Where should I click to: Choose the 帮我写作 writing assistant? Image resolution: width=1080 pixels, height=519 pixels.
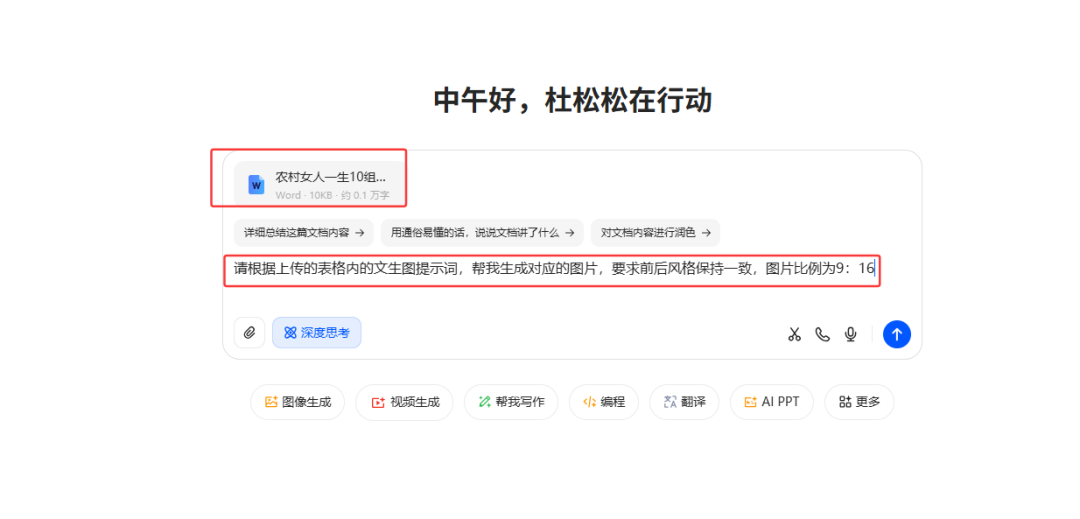510,402
